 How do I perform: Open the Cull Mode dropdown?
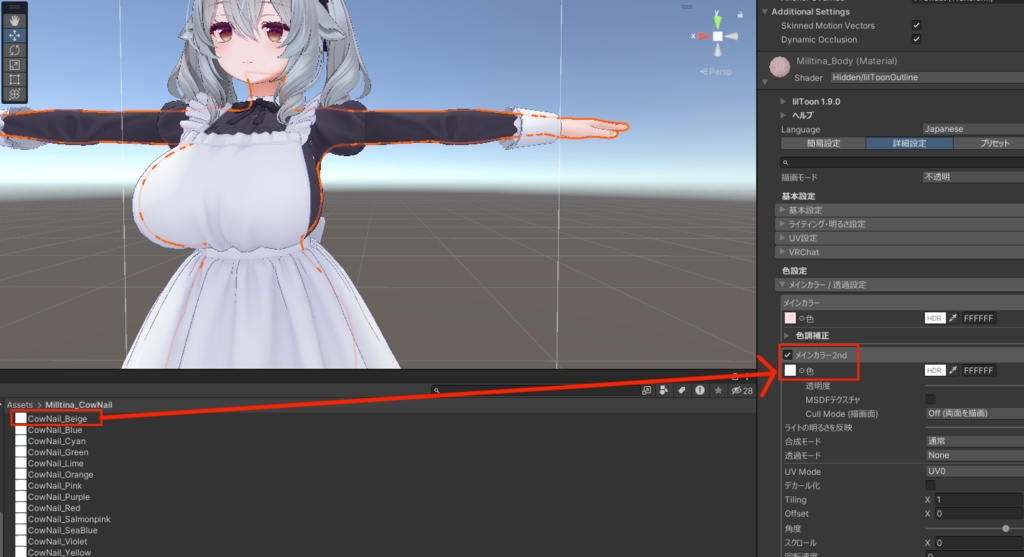tap(974, 413)
